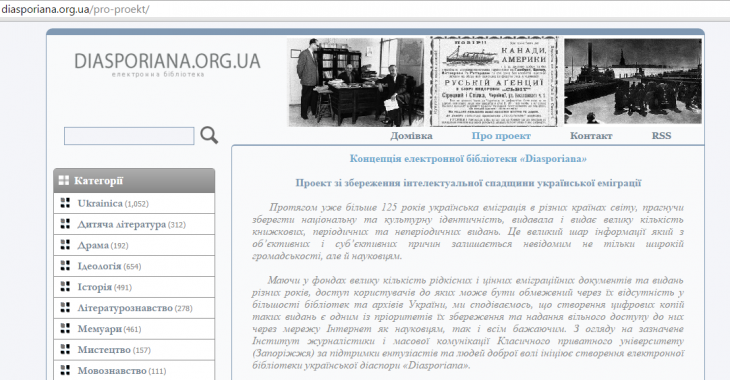This screenshot has height=380, width=730.
Task: Open the Домівка menu item
Action: click(x=411, y=136)
